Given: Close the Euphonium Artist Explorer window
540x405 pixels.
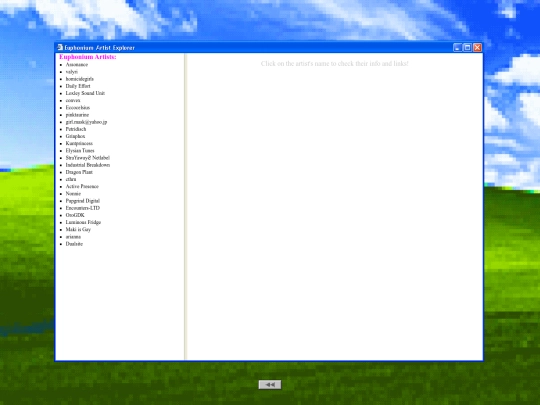Looking at the screenshot, I should [x=477, y=48].
